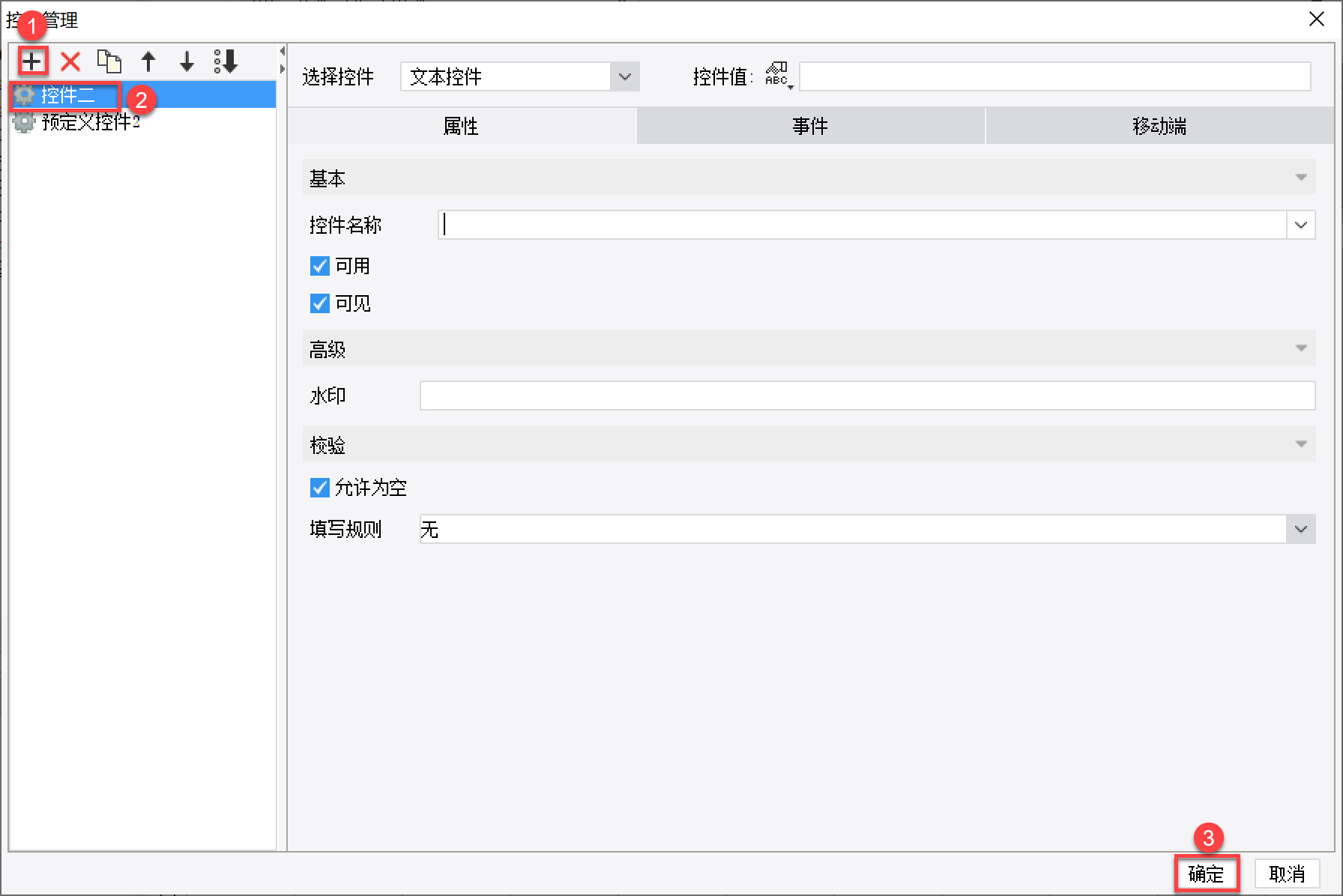Switch to 属性 tab

tap(462, 126)
